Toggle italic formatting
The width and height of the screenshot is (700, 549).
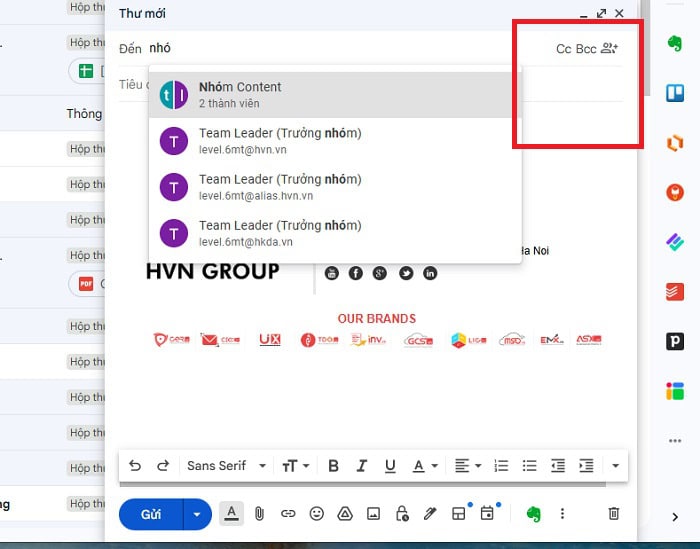tap(361, 465)
